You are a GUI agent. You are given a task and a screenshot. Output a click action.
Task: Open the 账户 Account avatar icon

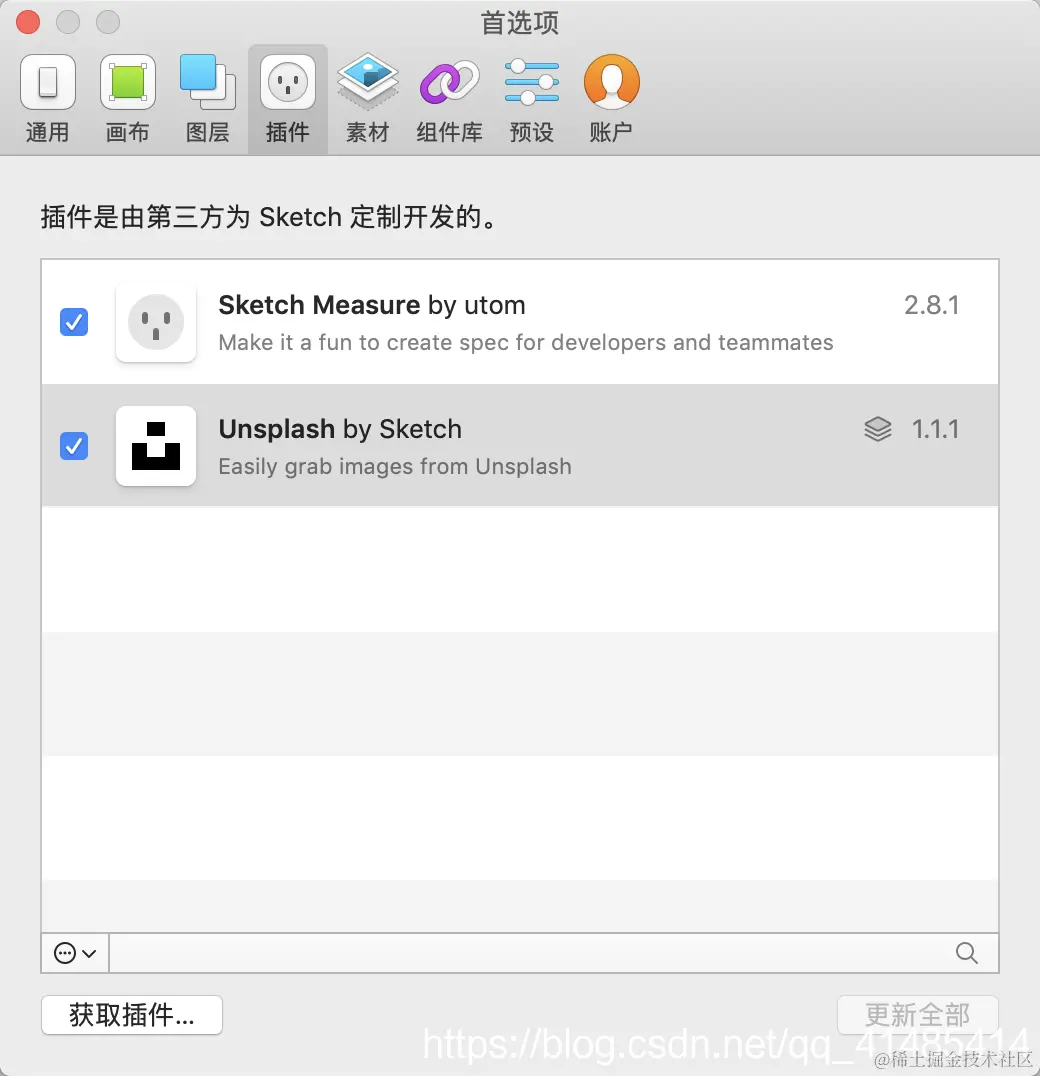[x=611, y=83]
